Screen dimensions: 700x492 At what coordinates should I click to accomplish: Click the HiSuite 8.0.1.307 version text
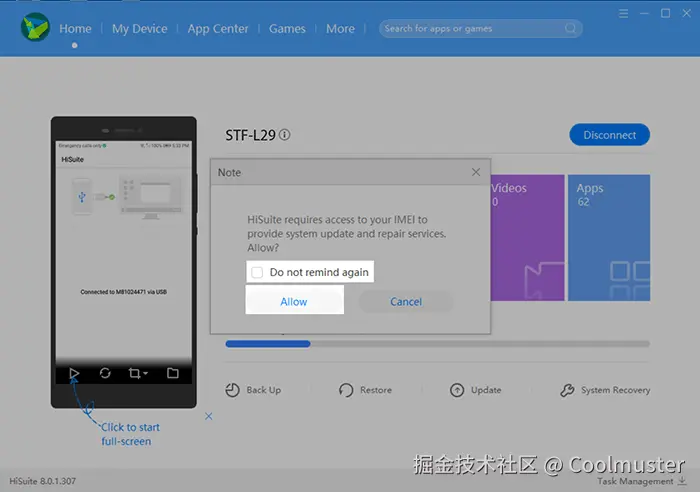click(42, 481)
